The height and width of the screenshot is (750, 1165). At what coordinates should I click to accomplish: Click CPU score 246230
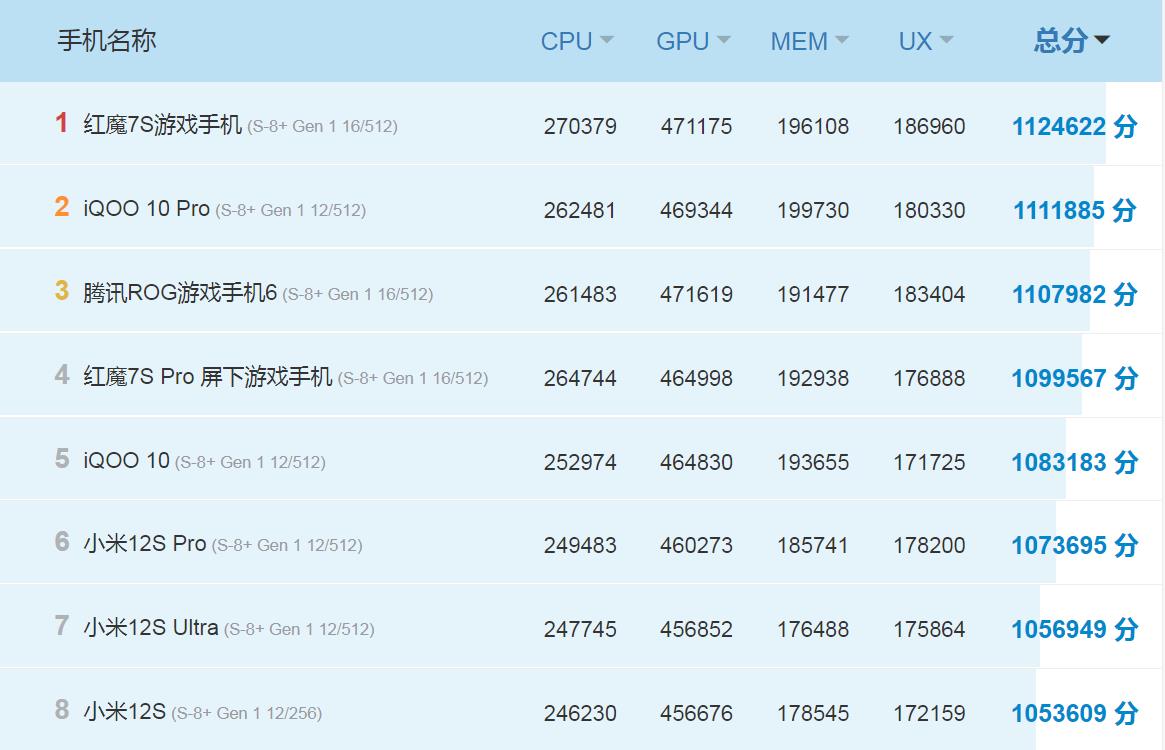(x=580, y=714)
